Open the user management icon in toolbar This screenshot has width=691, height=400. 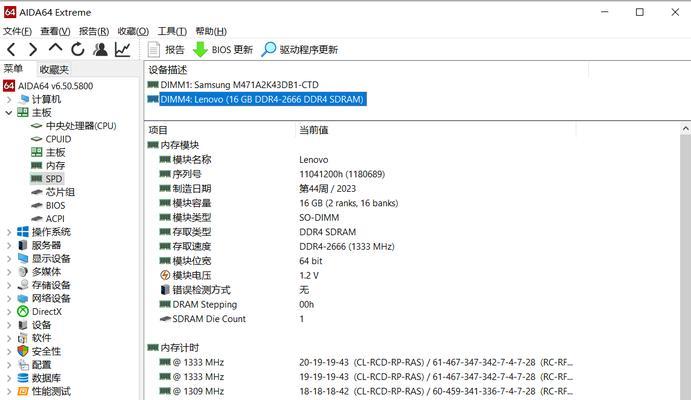pyautogui.click(x=100, y=49)
